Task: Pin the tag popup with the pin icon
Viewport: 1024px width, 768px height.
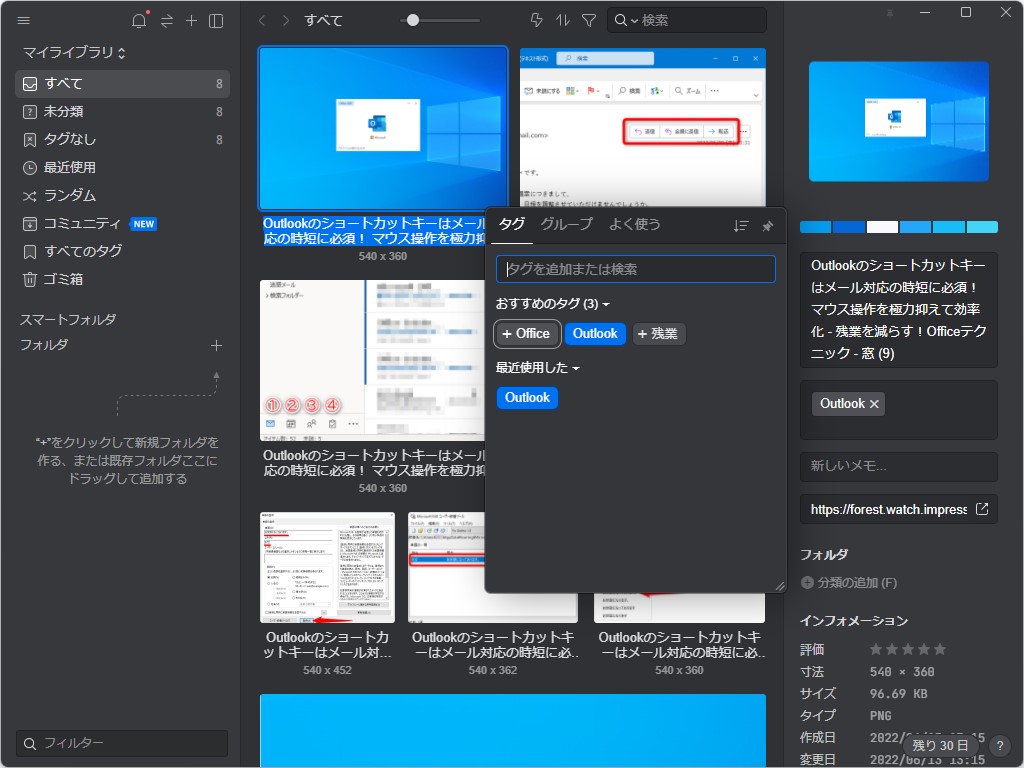Action: (x=767, y=226)
